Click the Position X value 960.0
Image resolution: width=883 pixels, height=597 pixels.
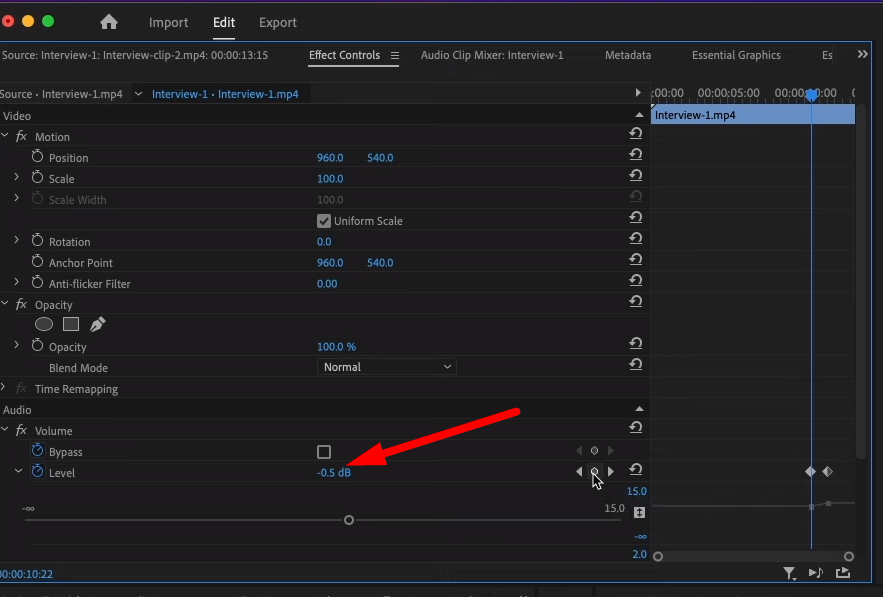click(329, 157)
